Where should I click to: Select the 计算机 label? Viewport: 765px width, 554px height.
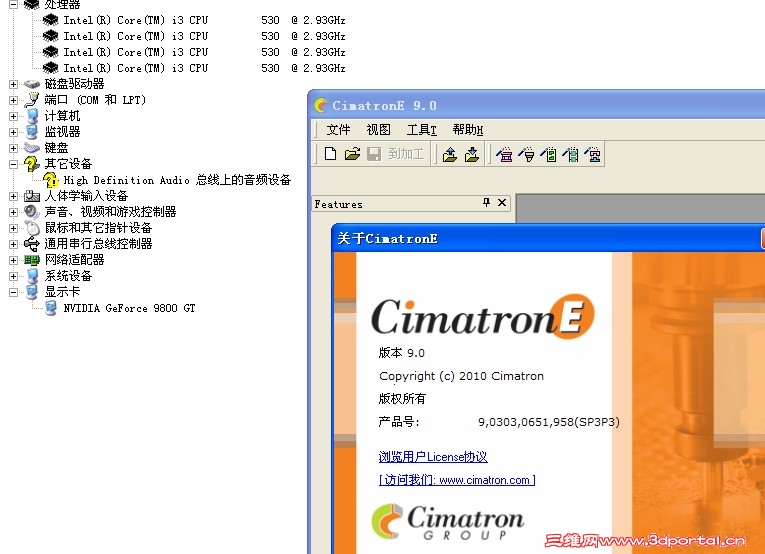[62, 116]
